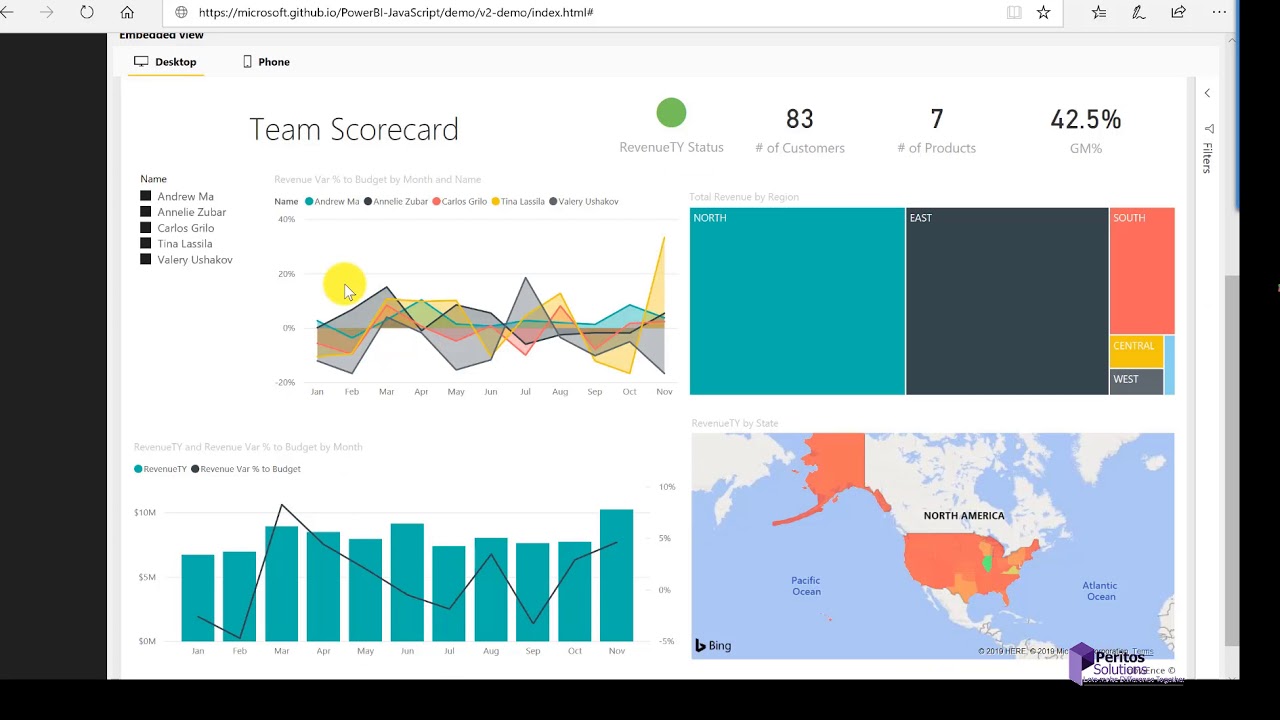Click the Mar revenue bar
Viewport: 1280px width, 720px height.
click(x=281, y=584)
